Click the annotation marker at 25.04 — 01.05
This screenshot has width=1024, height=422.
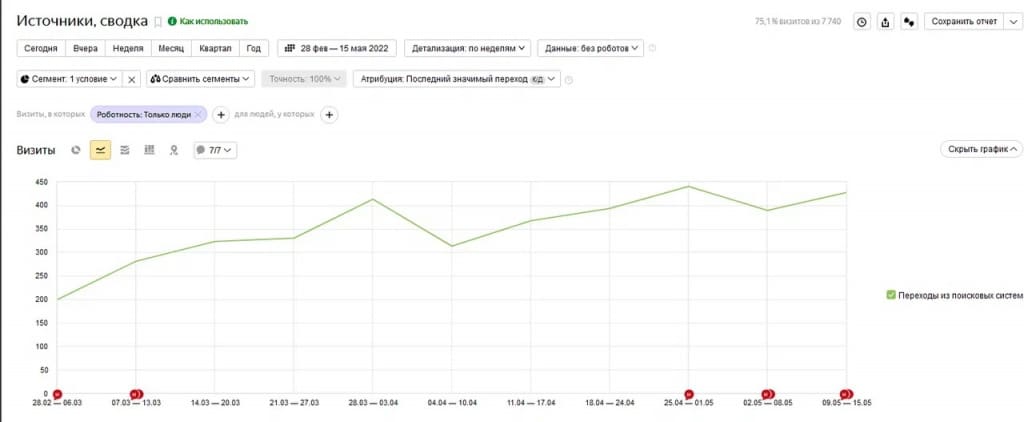(688, 394)
